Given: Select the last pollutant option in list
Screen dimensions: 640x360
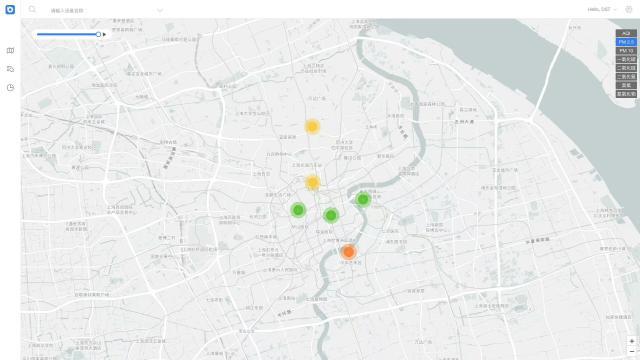Looking at the screenshot, I should pos(626,94).
